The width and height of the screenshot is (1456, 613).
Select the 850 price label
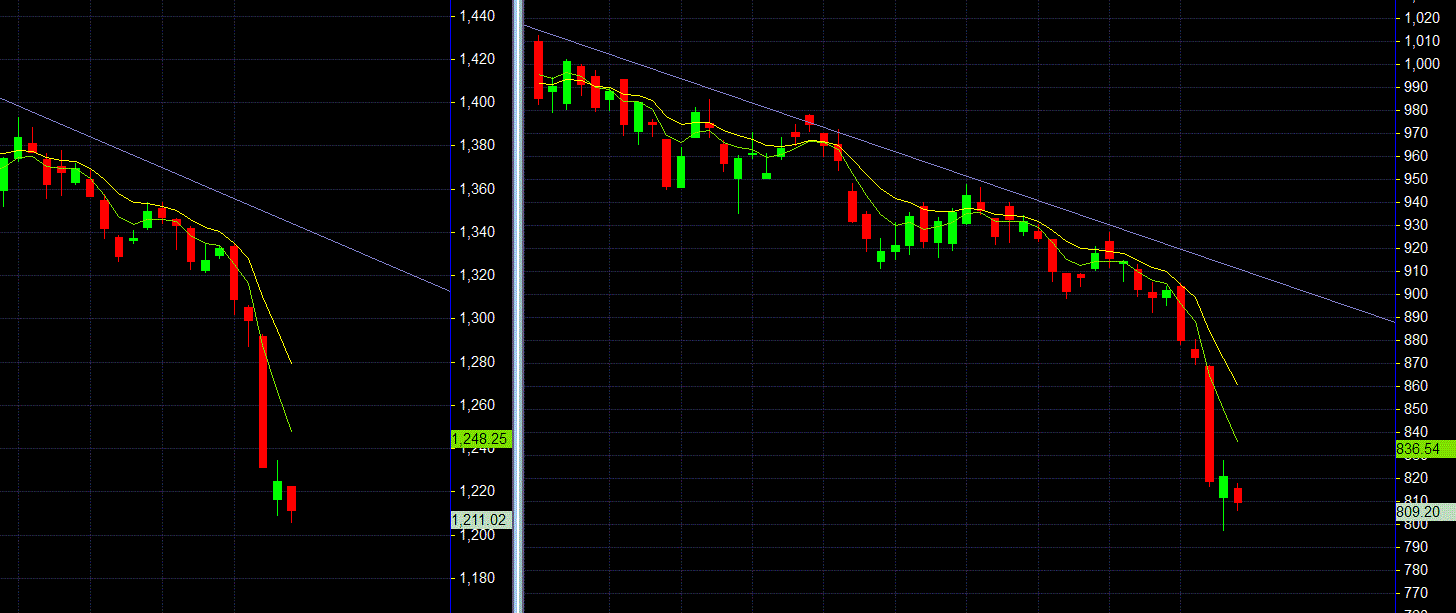click(x=1418, y=409)
